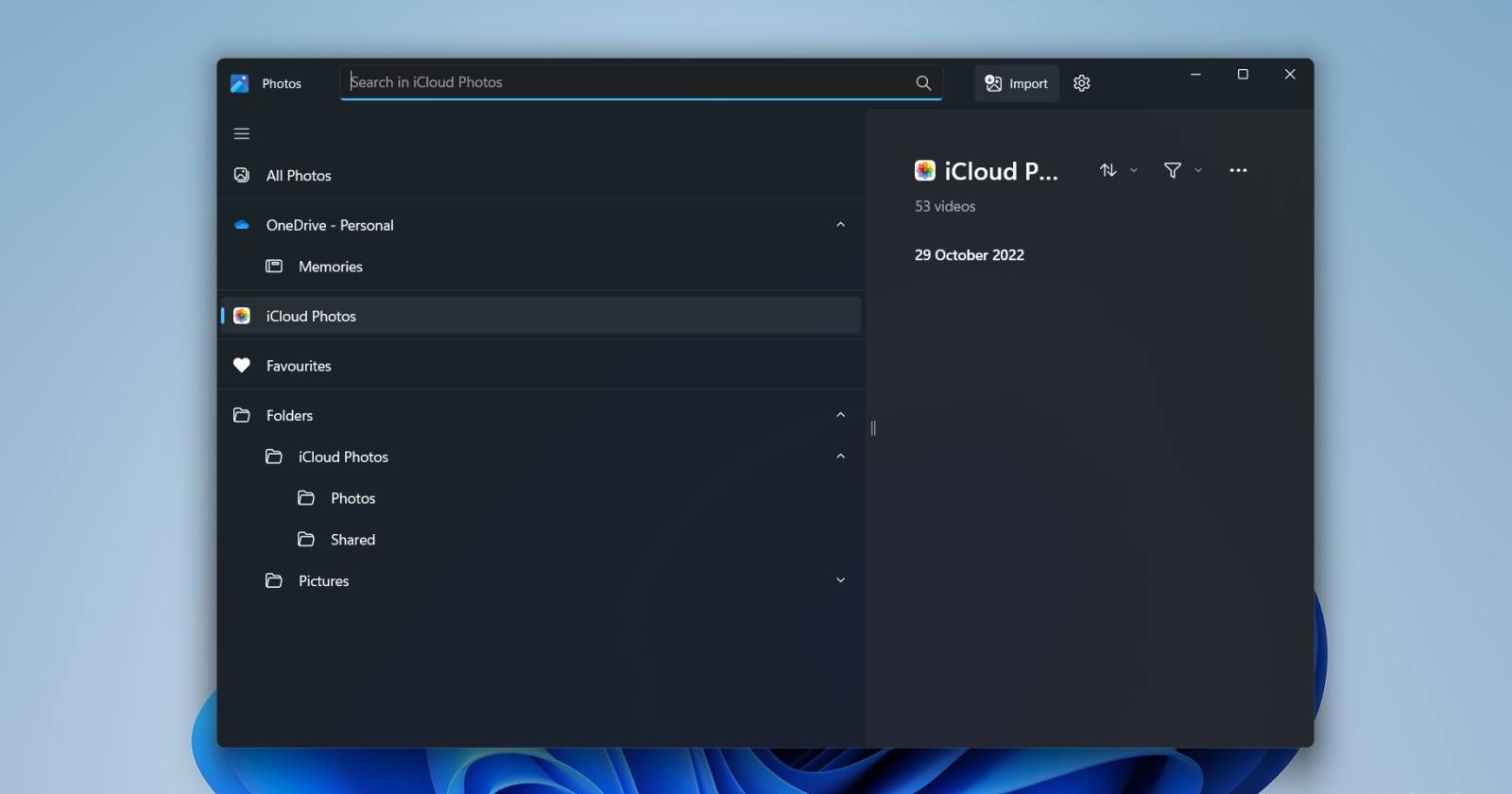This screenshot has height=794, width=1512.
Task: Toggle the hamburger navigation menu
Action: coord(242,133)
